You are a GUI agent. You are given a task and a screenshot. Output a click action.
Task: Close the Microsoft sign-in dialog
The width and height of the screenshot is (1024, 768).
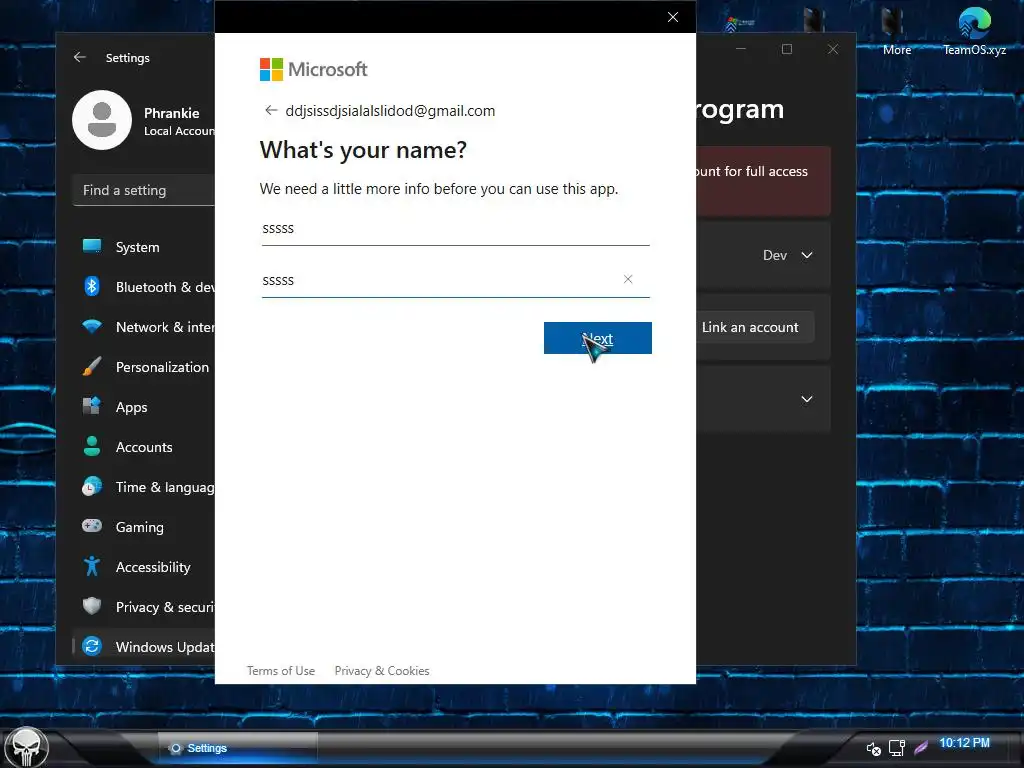[673, 17]
